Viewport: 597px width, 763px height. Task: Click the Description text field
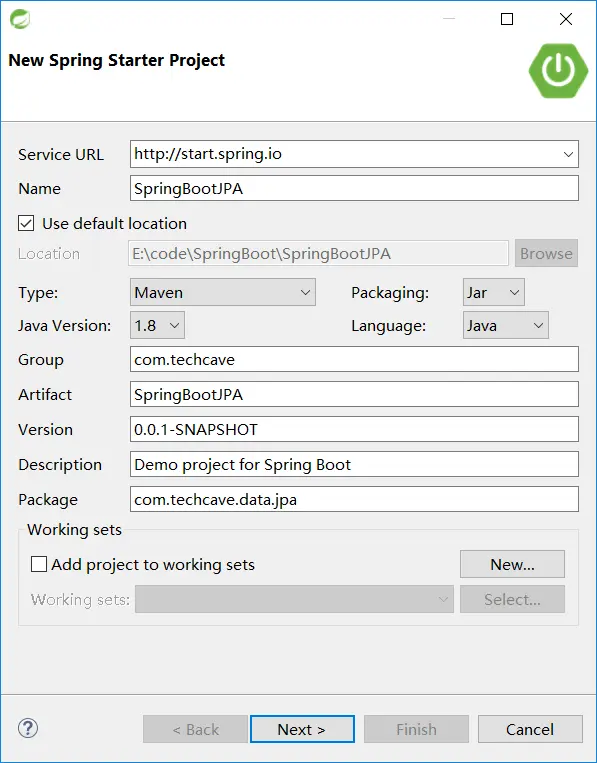(354, 464)
